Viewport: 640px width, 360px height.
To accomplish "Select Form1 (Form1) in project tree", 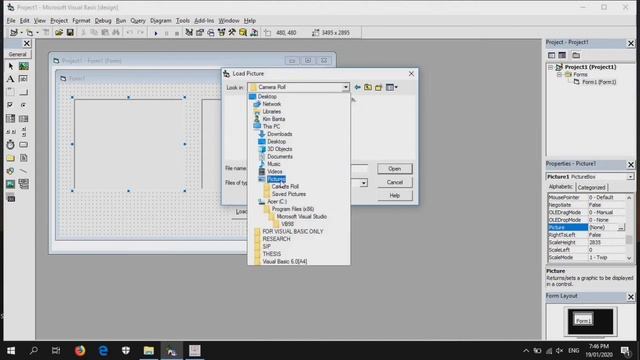I will [599, 82].
